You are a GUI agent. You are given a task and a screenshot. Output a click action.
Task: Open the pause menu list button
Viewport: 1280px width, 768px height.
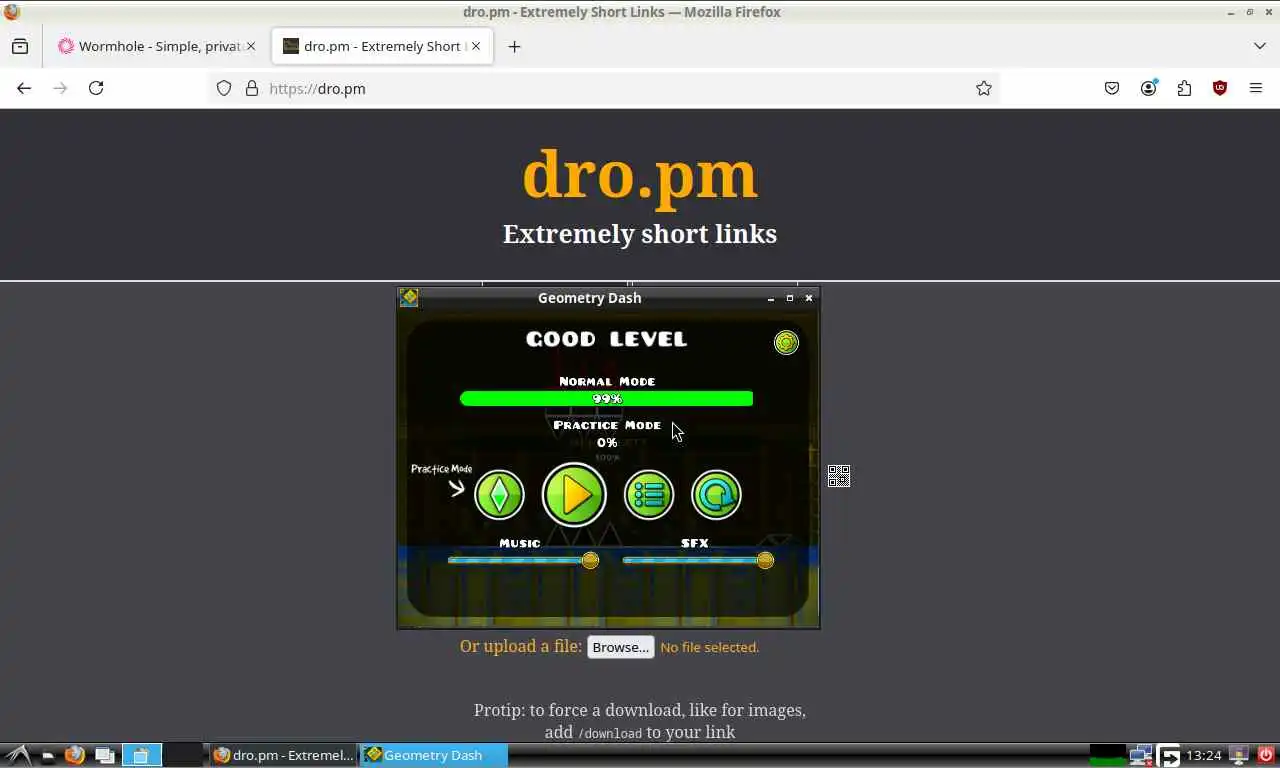[x=649, y=494]
